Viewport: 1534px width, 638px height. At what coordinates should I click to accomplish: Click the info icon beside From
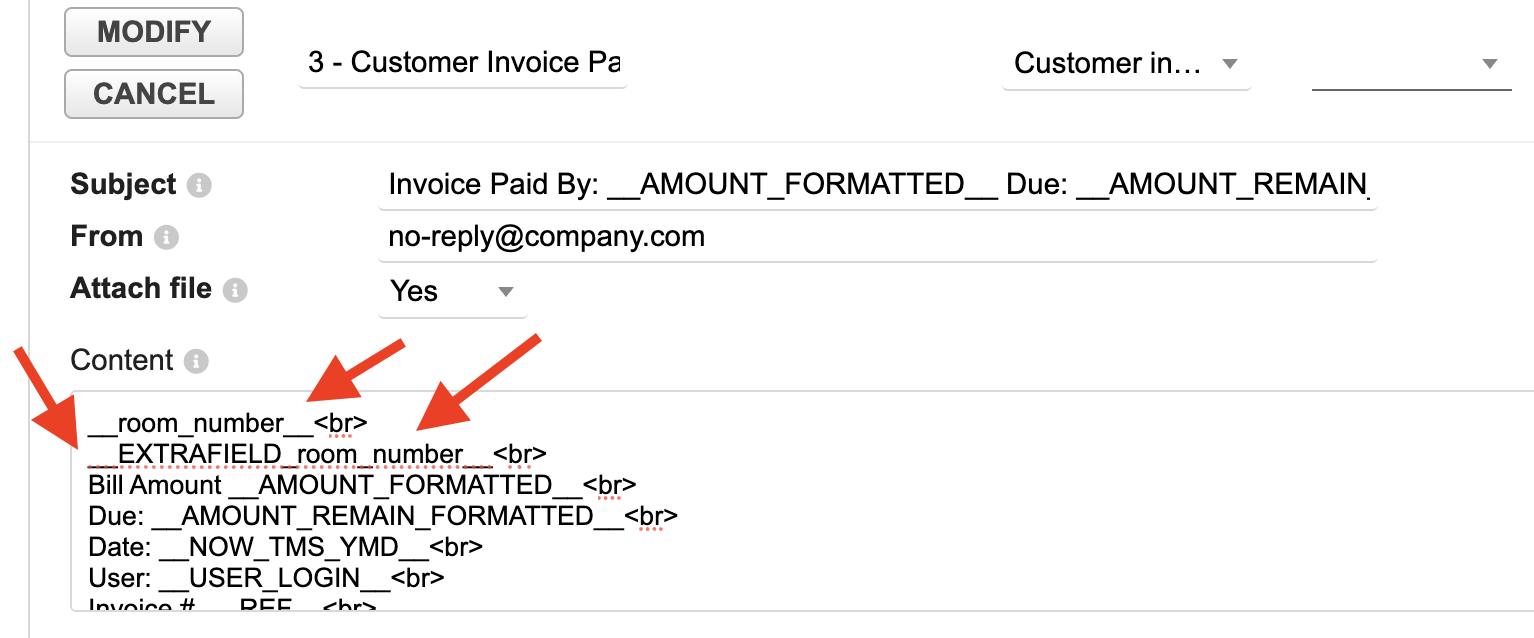click(x=167, y=238)
